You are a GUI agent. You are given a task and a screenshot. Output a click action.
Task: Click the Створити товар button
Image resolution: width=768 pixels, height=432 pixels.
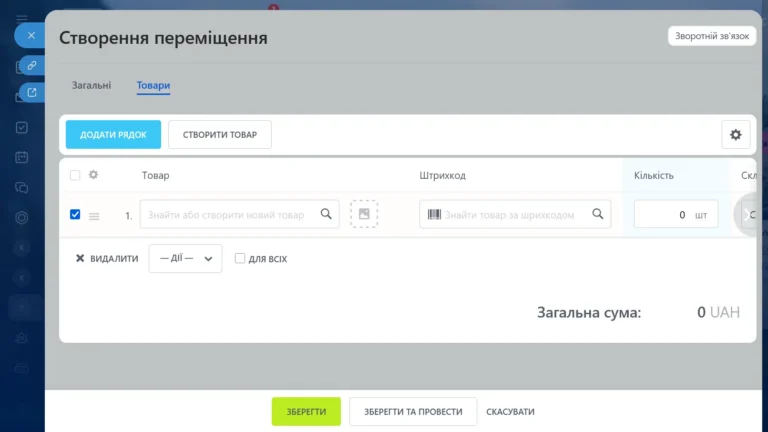tap(220, 135)
